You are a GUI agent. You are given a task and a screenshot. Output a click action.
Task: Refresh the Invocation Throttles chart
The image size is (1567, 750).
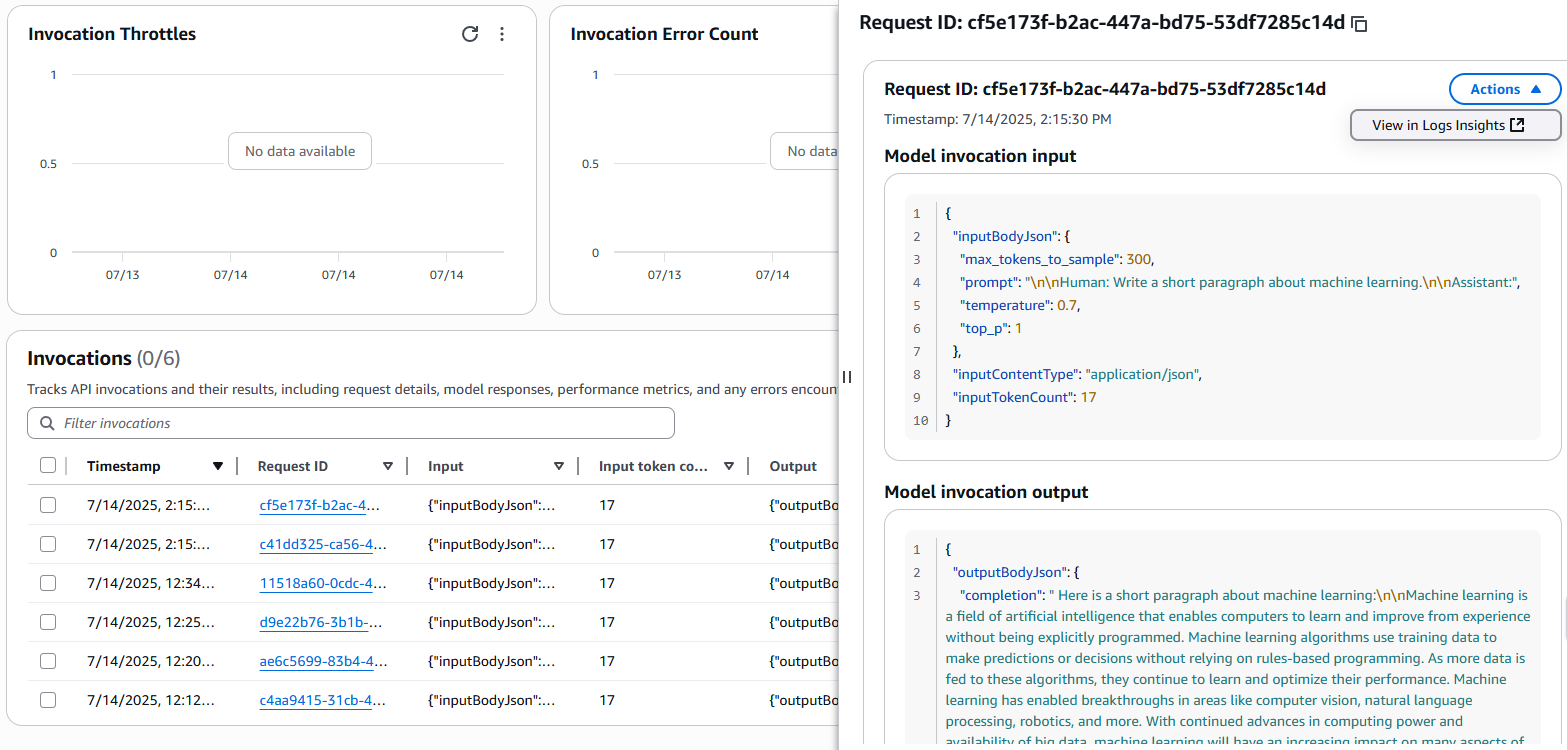pos(470,34)
